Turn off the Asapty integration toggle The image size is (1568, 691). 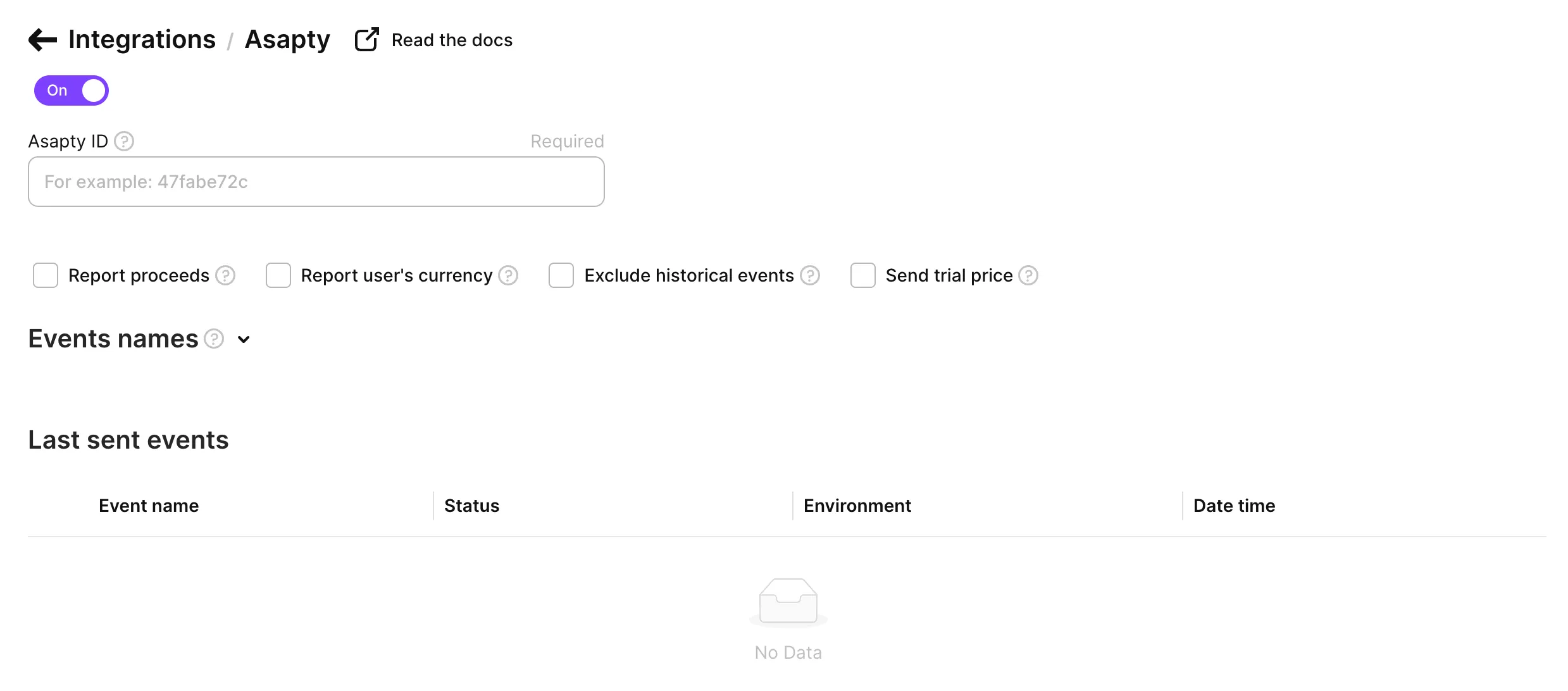pos(72,90)
